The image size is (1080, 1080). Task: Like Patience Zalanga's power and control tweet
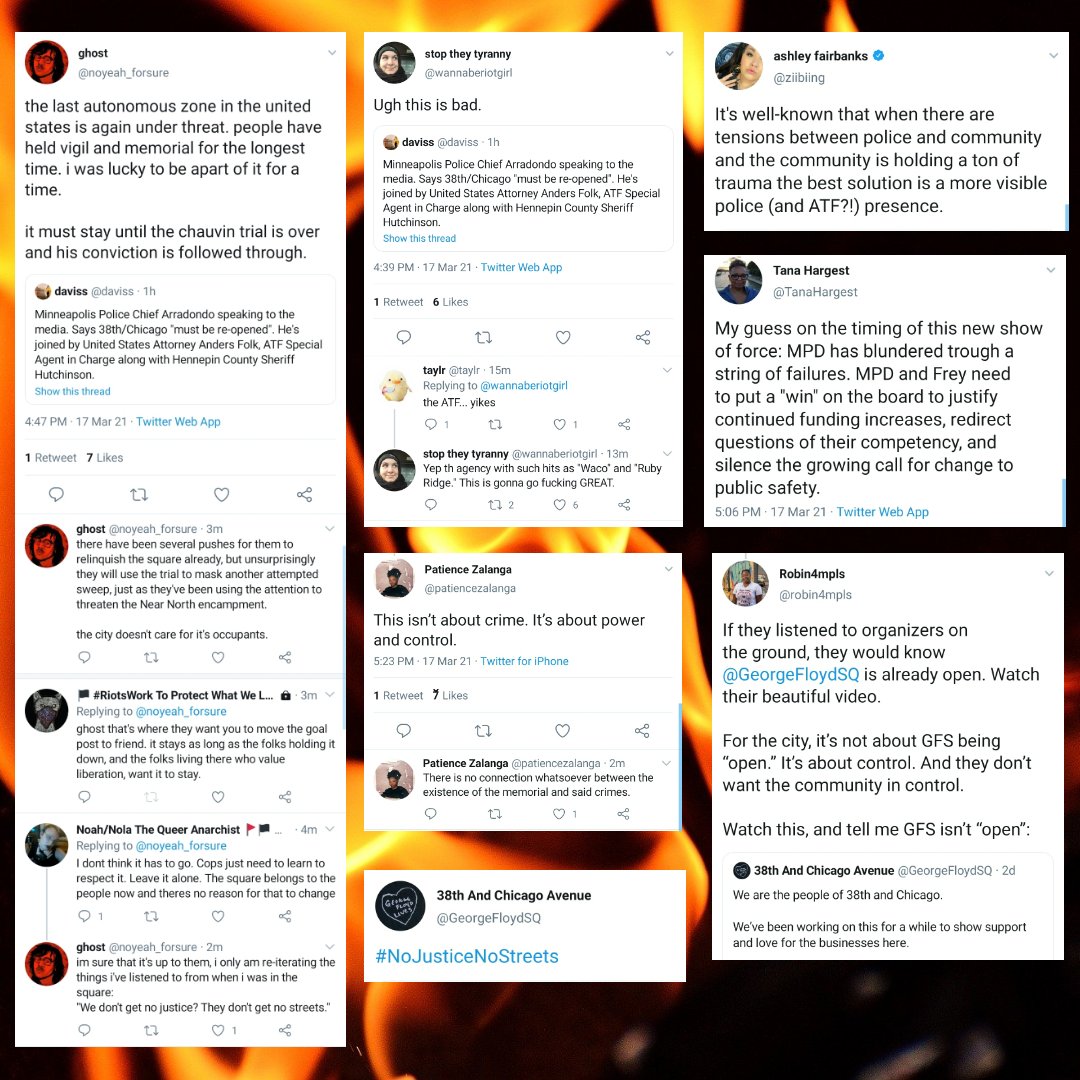[563, 731]
